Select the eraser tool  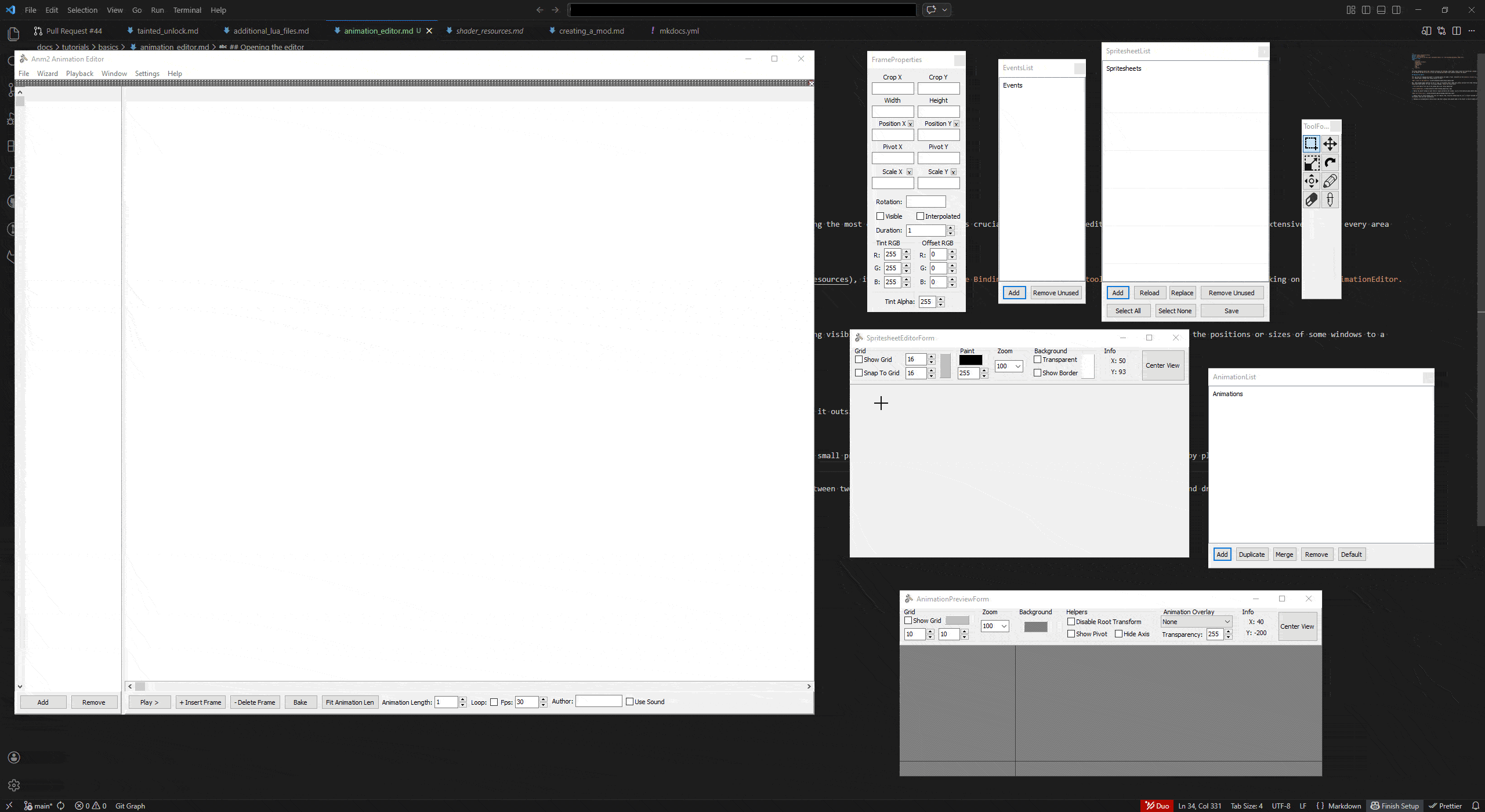[1311, 200]
